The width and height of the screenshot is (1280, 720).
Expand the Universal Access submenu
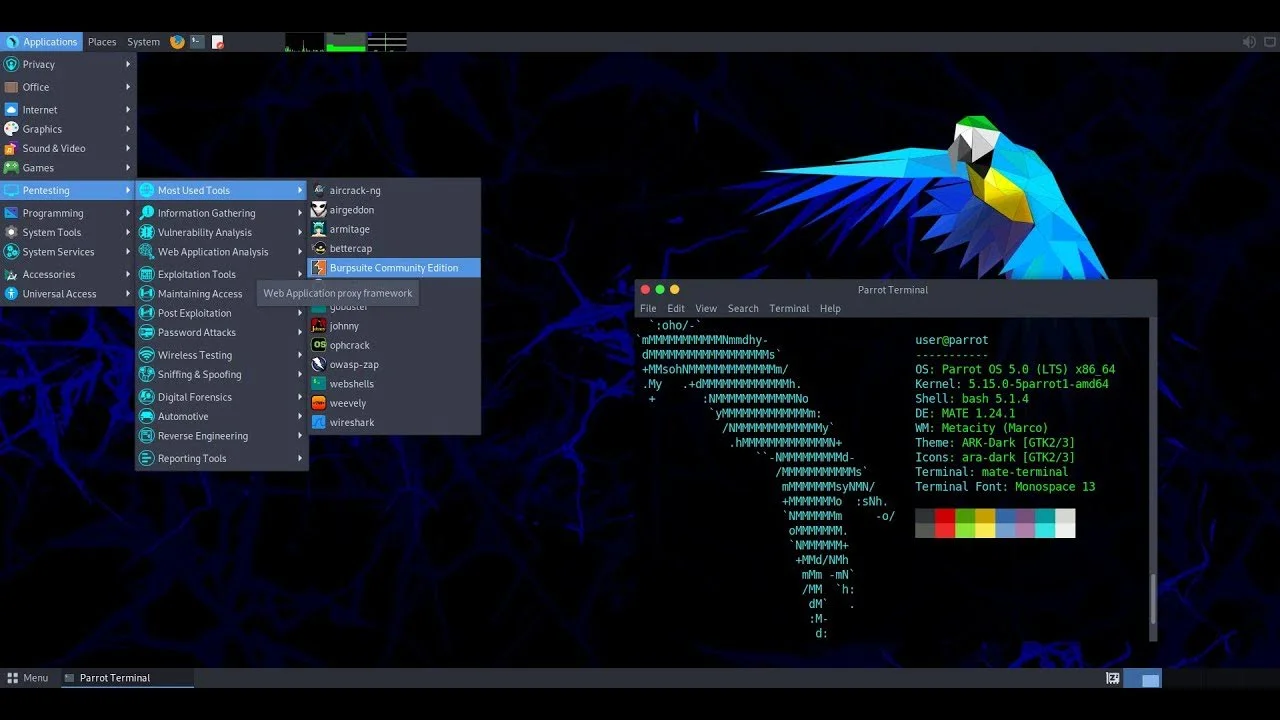(68, 294)
